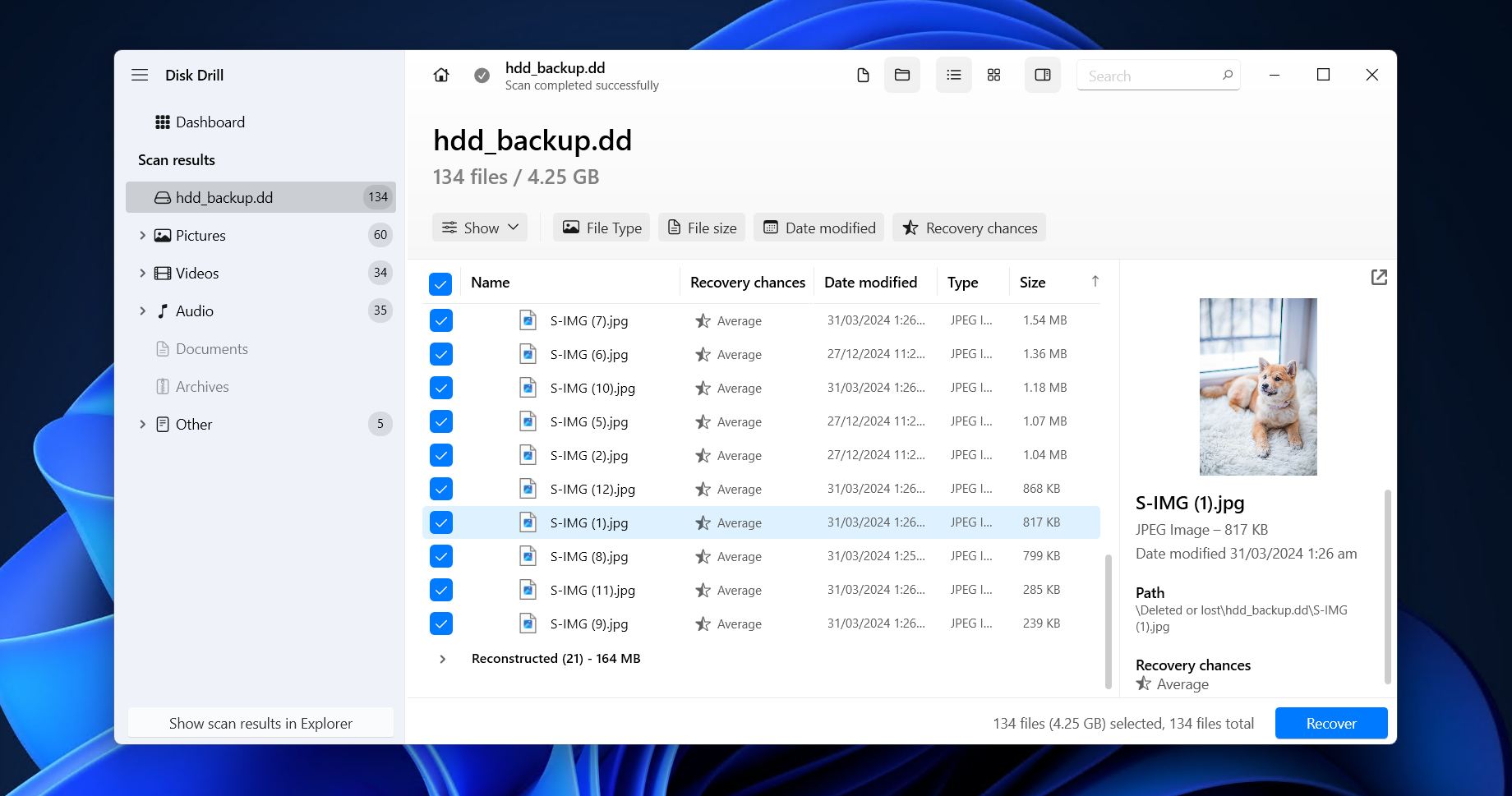Switch to folder view icon
The image size is (1512, 796).
point(902,76)
